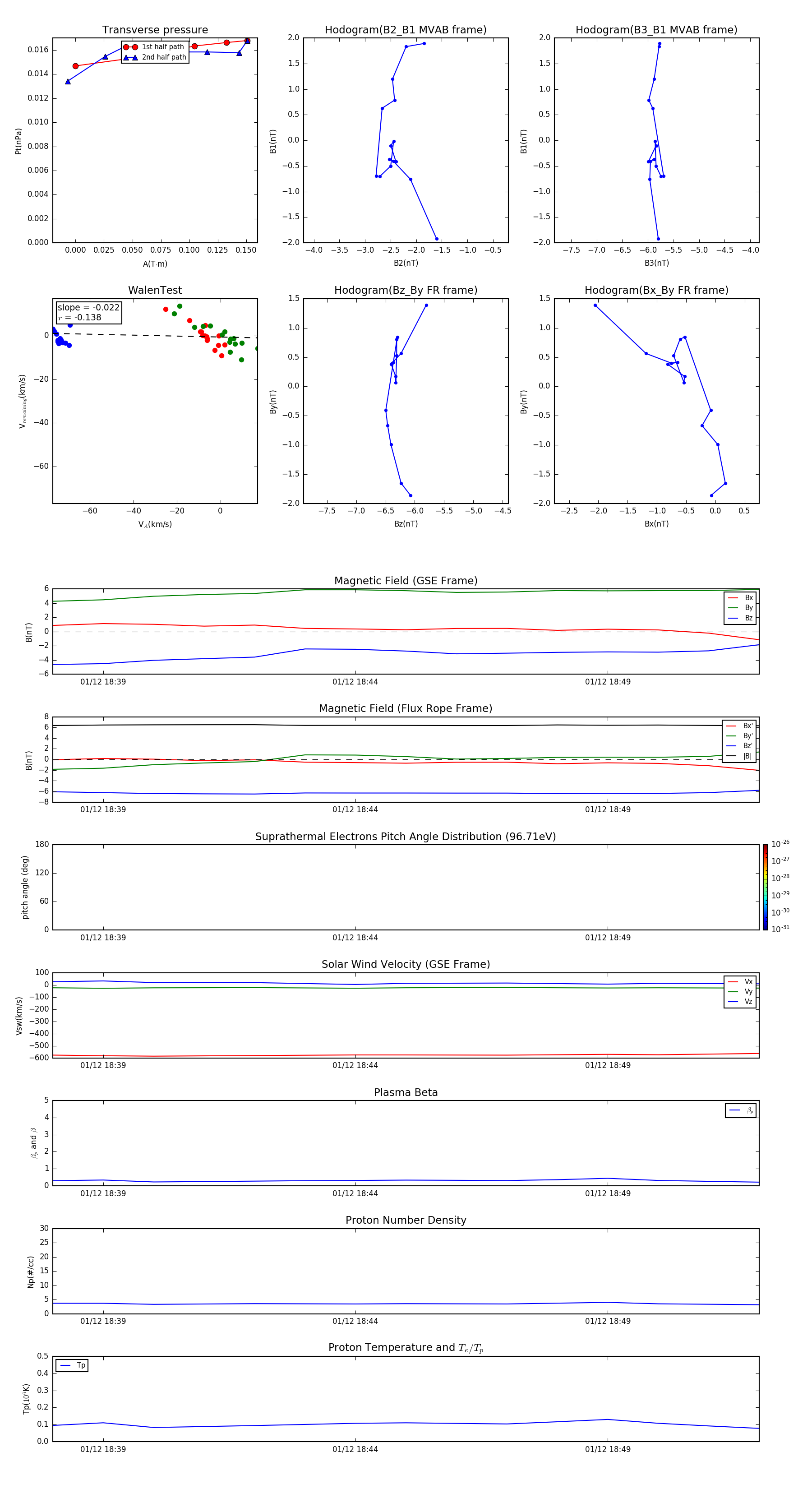Select the "Bz'" legend entry
The height and width of the screenshot is (1489, 812).
(x=740, y=746)
